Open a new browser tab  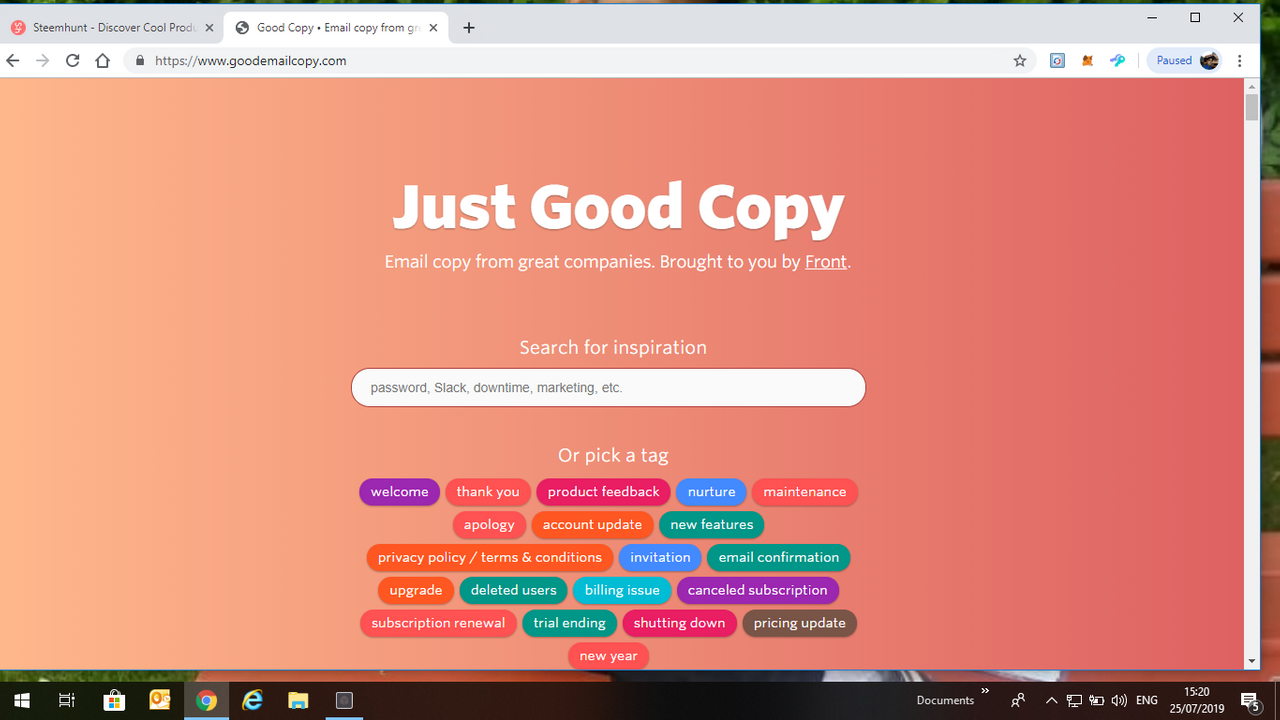pos(469,28)
